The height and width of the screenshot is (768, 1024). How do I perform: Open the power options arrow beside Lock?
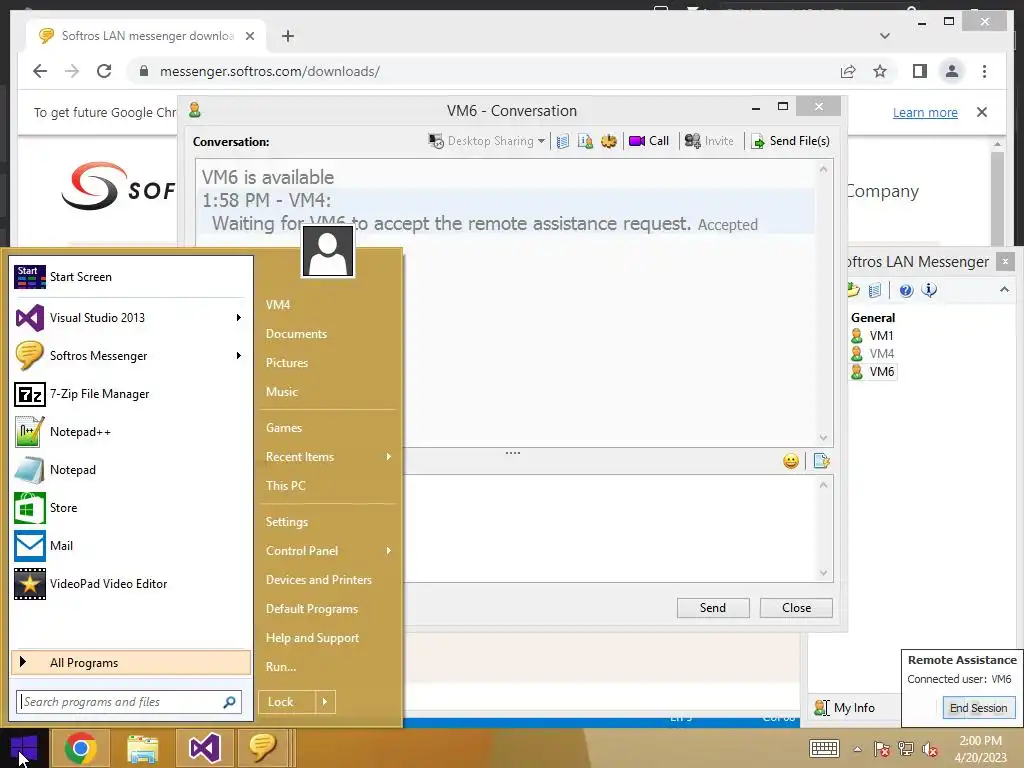click(x=325, y=702)
